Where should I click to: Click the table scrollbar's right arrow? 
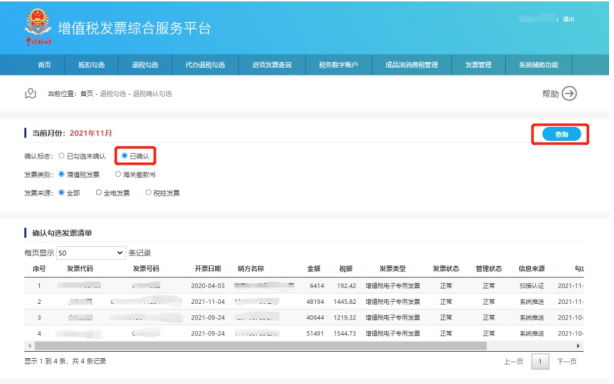pyautogui.click(x=578, y=346)
